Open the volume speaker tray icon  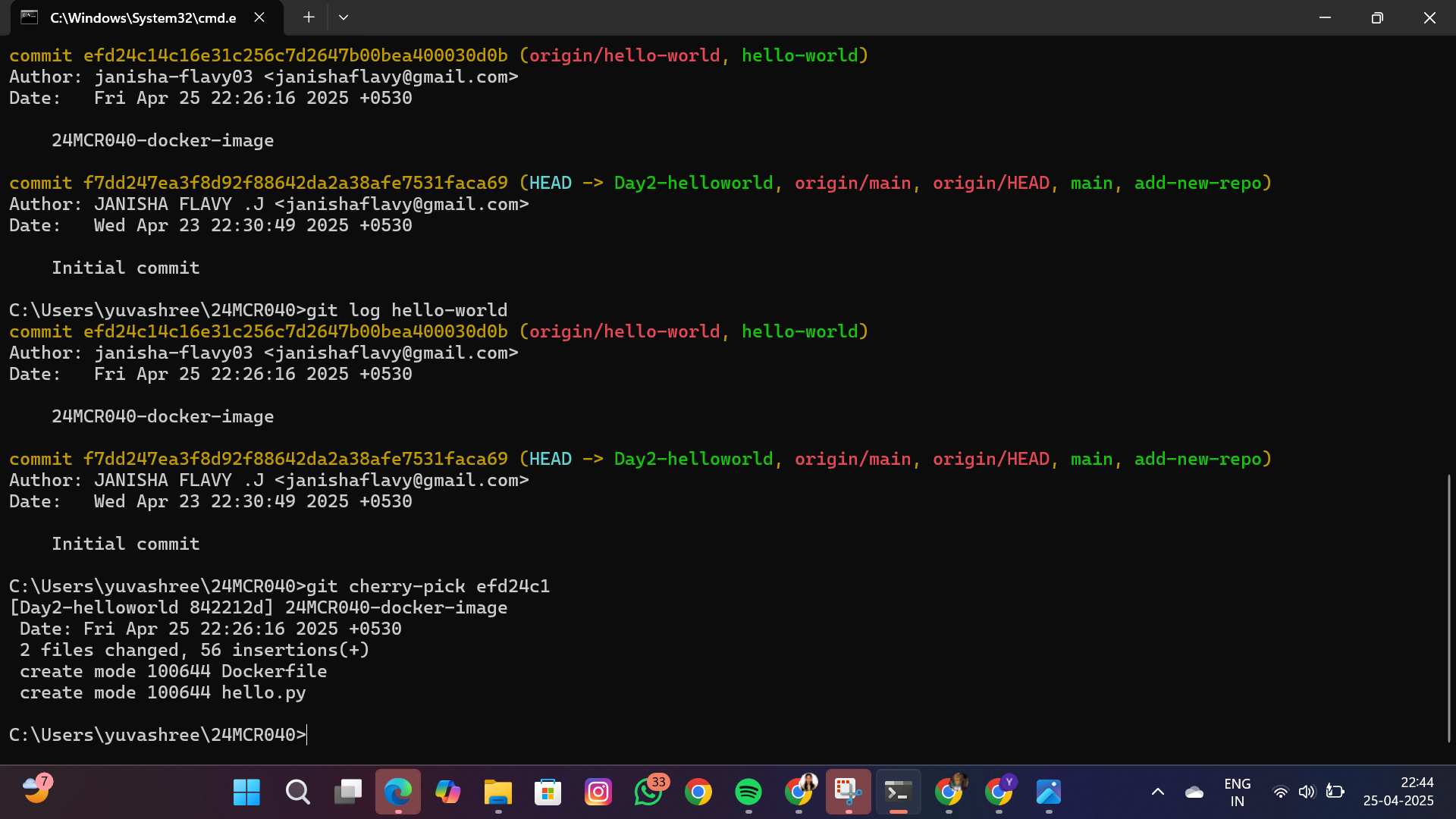tap(1306, 792)
